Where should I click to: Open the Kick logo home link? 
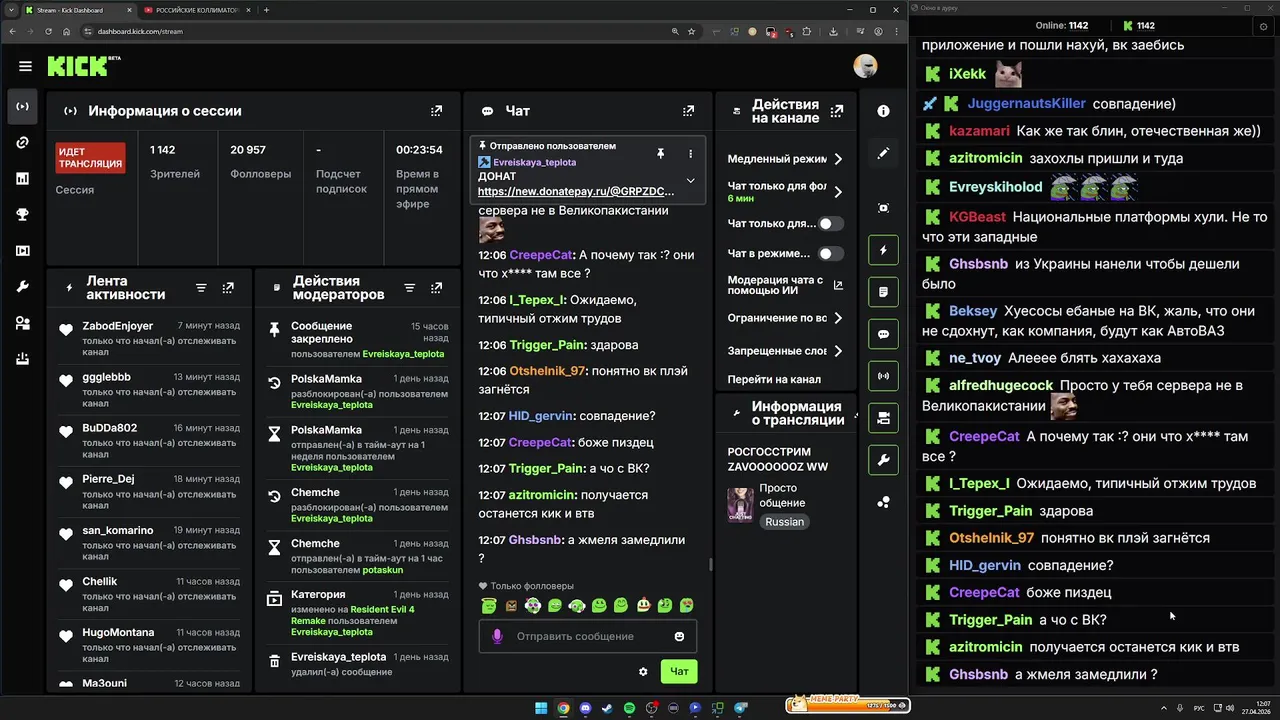(x=83, y=66)
